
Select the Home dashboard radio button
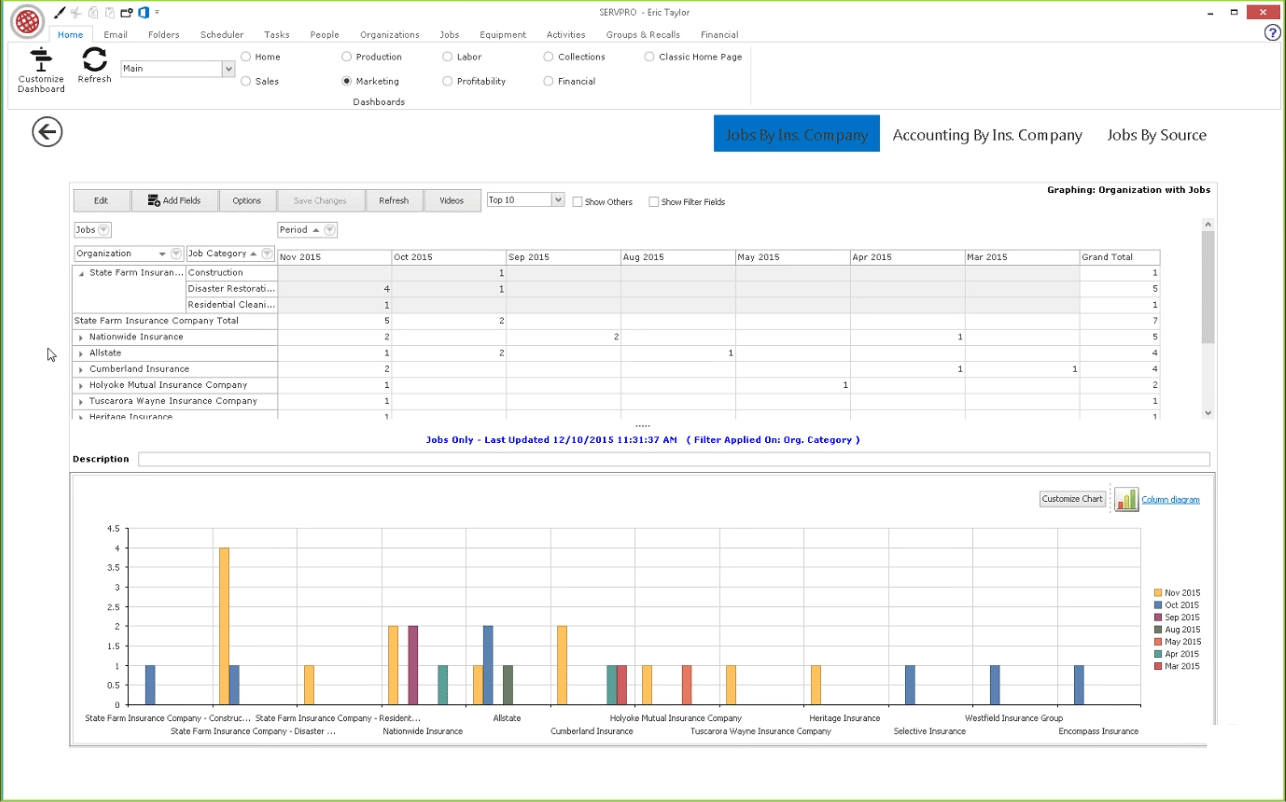pyautogui.click(x=246, y=57)
